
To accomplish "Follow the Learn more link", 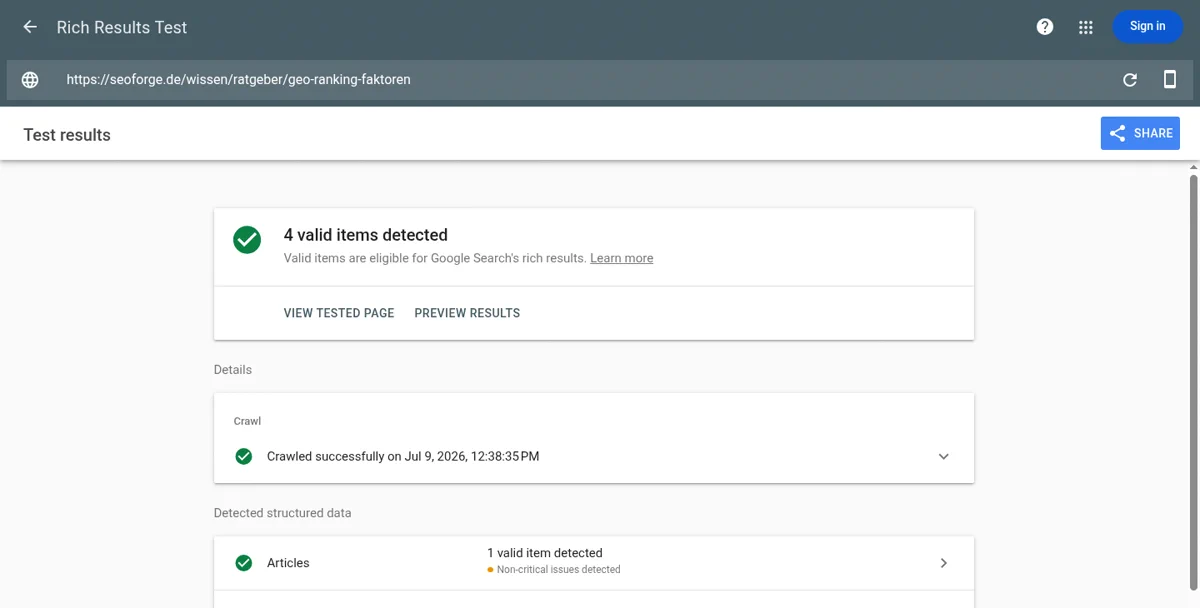I will 621,258.
